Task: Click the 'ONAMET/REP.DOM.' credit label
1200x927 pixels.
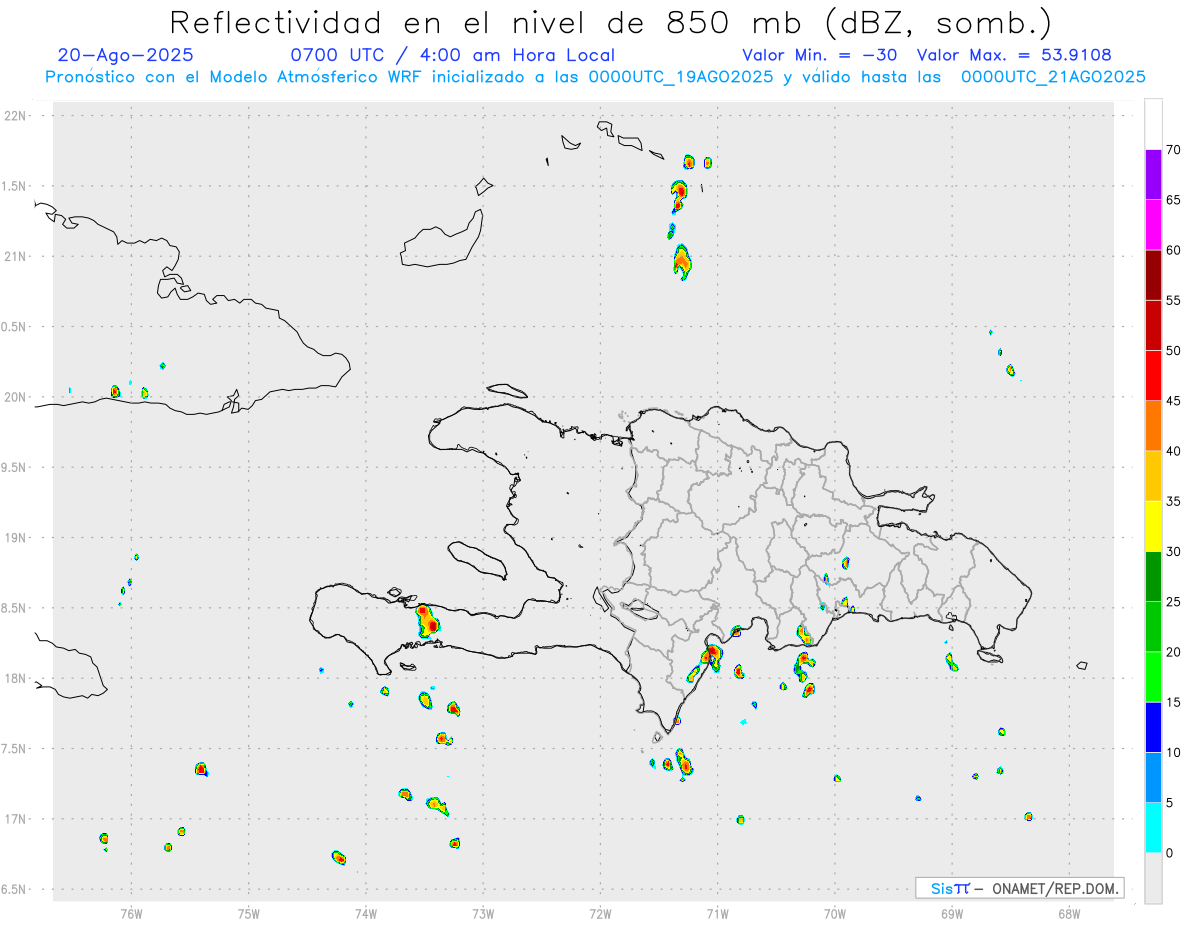Action: click(x=1054, y=888)
